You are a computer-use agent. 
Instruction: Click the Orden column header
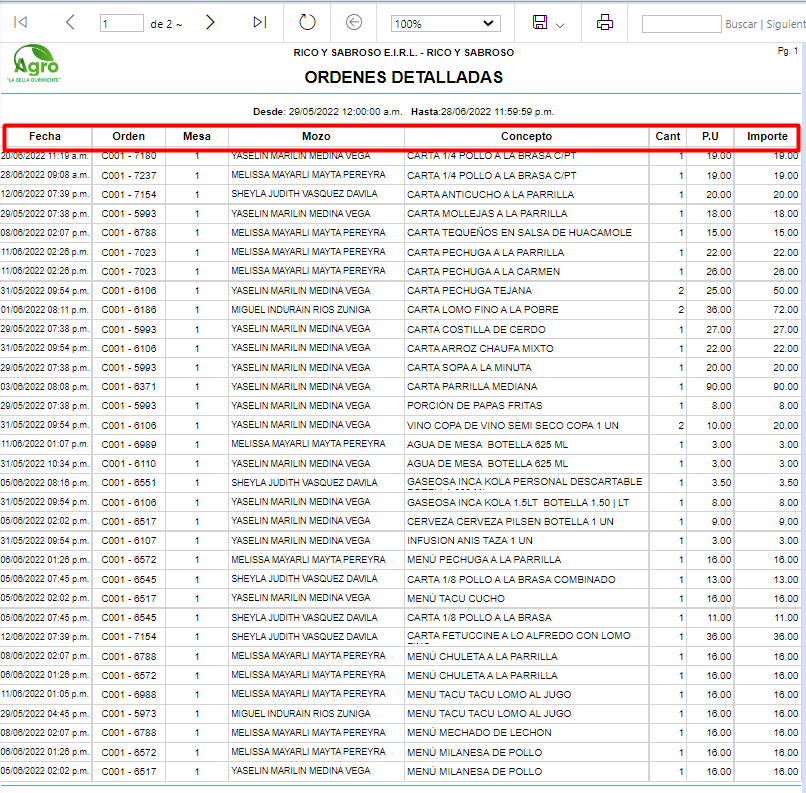pyautogui.click(x=129, y=136)
